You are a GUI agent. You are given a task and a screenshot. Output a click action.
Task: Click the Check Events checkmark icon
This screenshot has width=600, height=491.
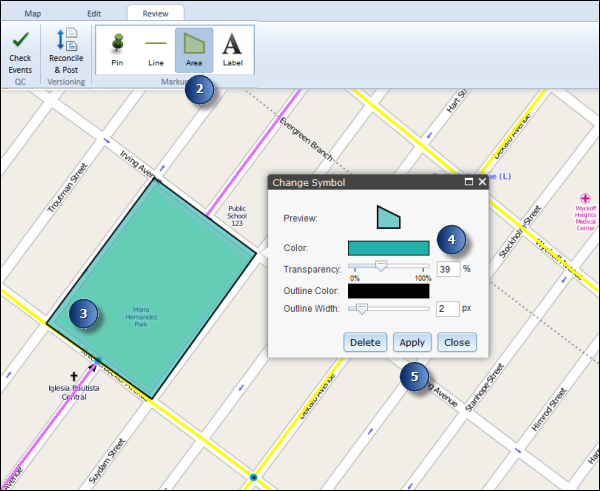(x=20, y=40)
